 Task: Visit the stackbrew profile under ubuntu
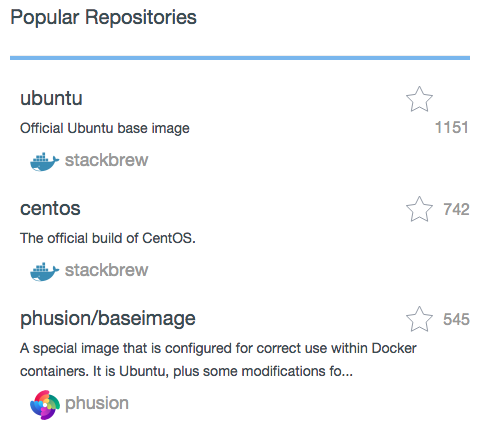pyautogui.click(x=106, y=160)
